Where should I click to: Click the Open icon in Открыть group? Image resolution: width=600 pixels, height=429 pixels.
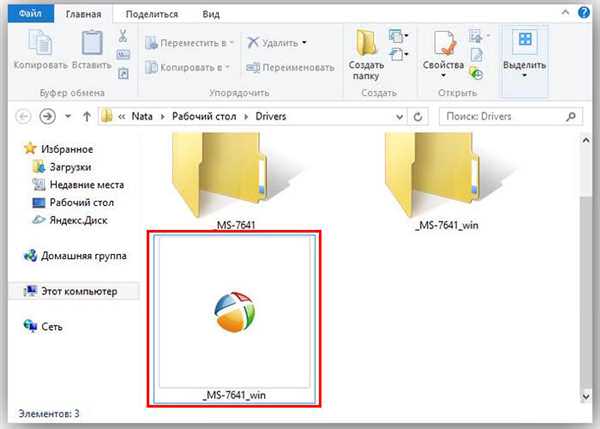pos(478,36)
